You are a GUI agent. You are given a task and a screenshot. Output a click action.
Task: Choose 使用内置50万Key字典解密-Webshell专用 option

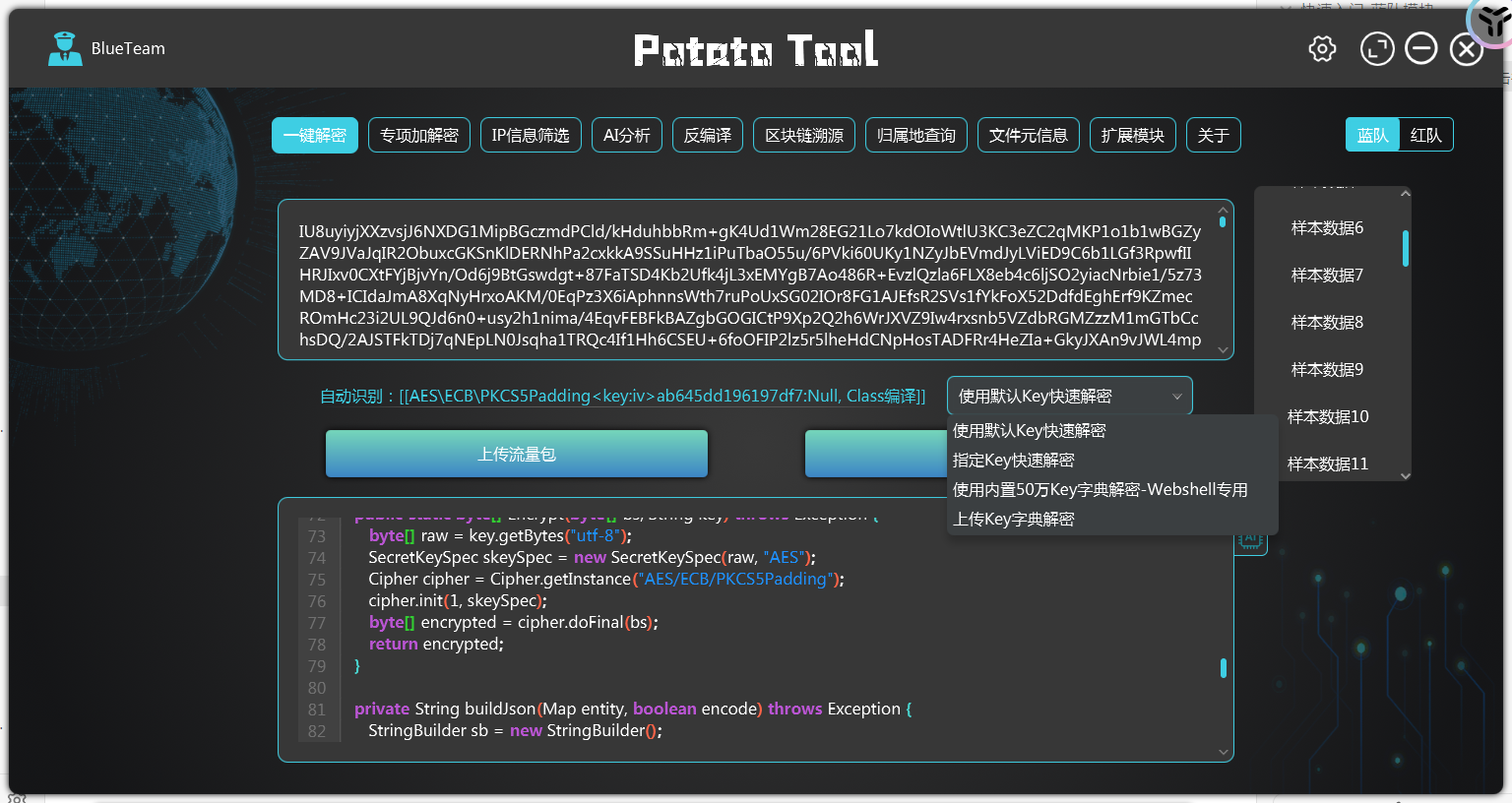pos(1112,489)
